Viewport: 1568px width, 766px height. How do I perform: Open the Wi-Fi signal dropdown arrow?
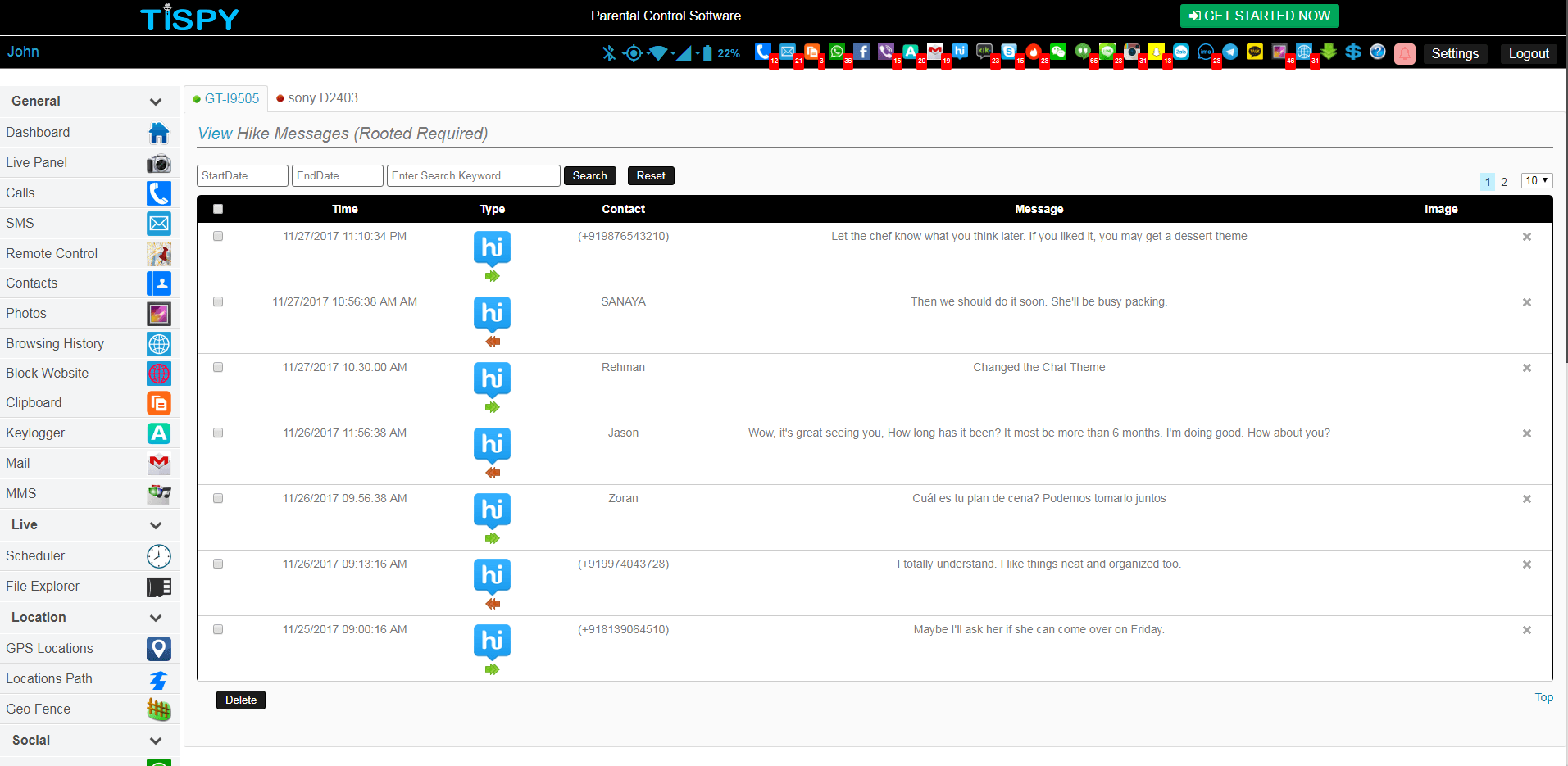tap(673, 54)
